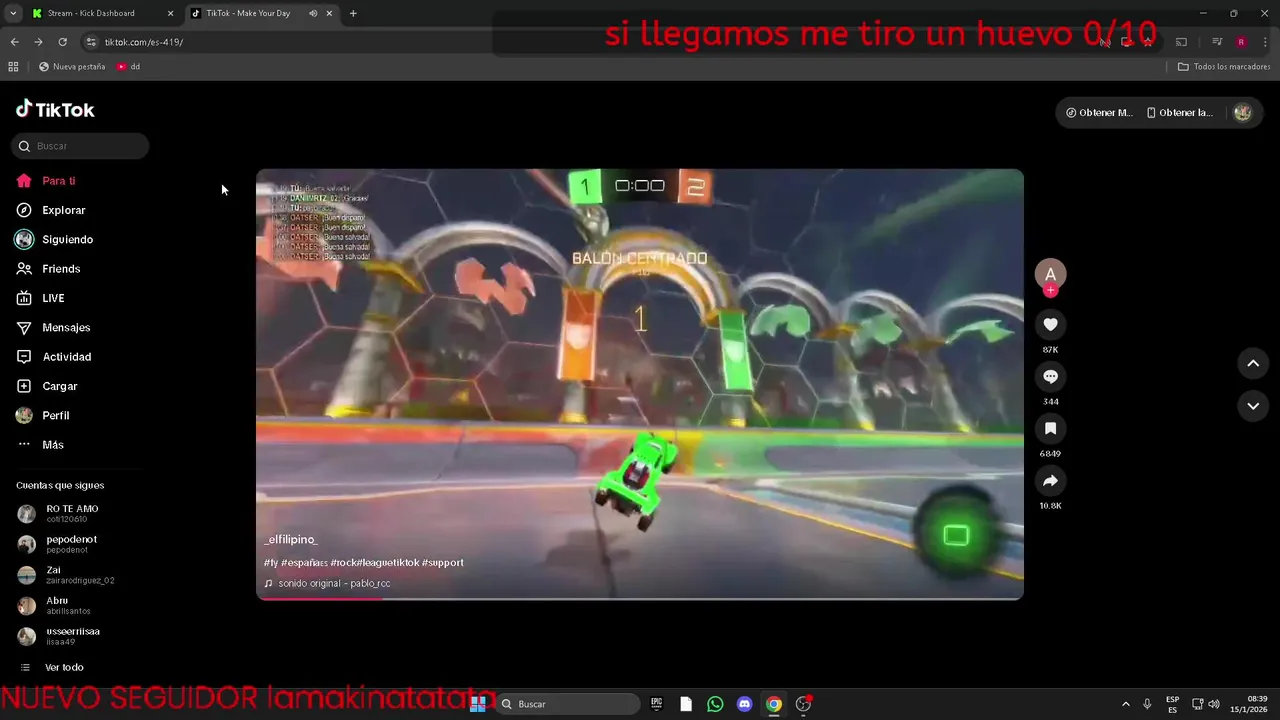Viewport: 1280px width, 720px height.
Task: Focus the TikTok Buscar search field
Action: 80,146
